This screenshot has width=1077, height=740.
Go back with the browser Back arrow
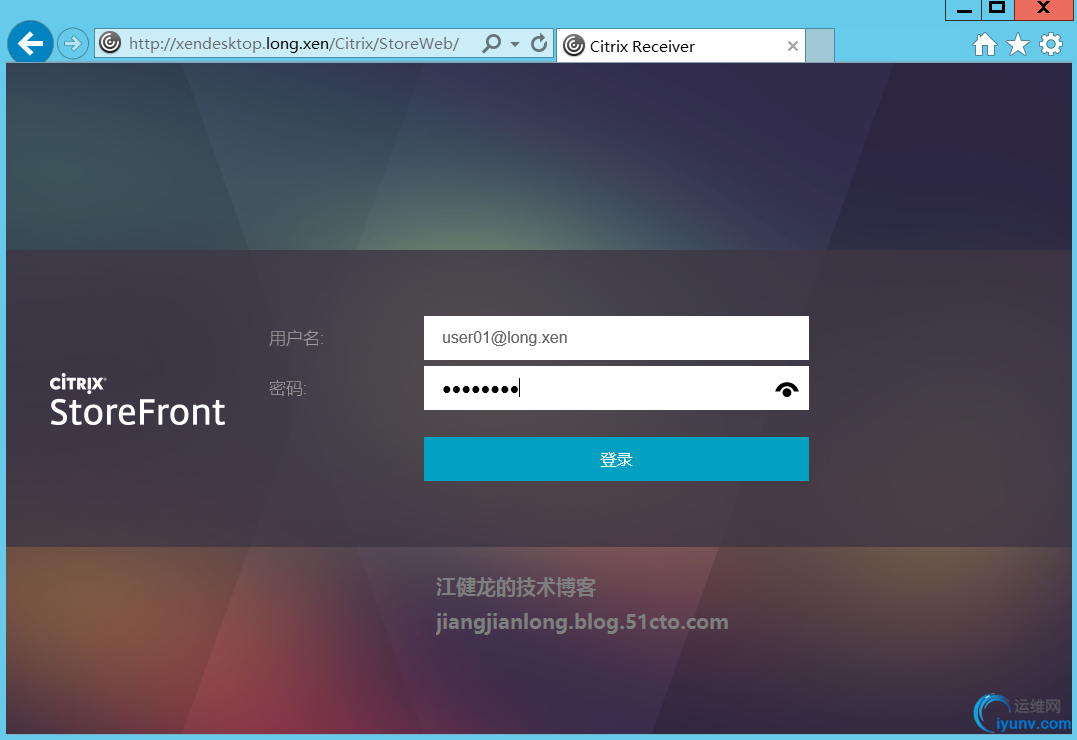pos(30,43)
